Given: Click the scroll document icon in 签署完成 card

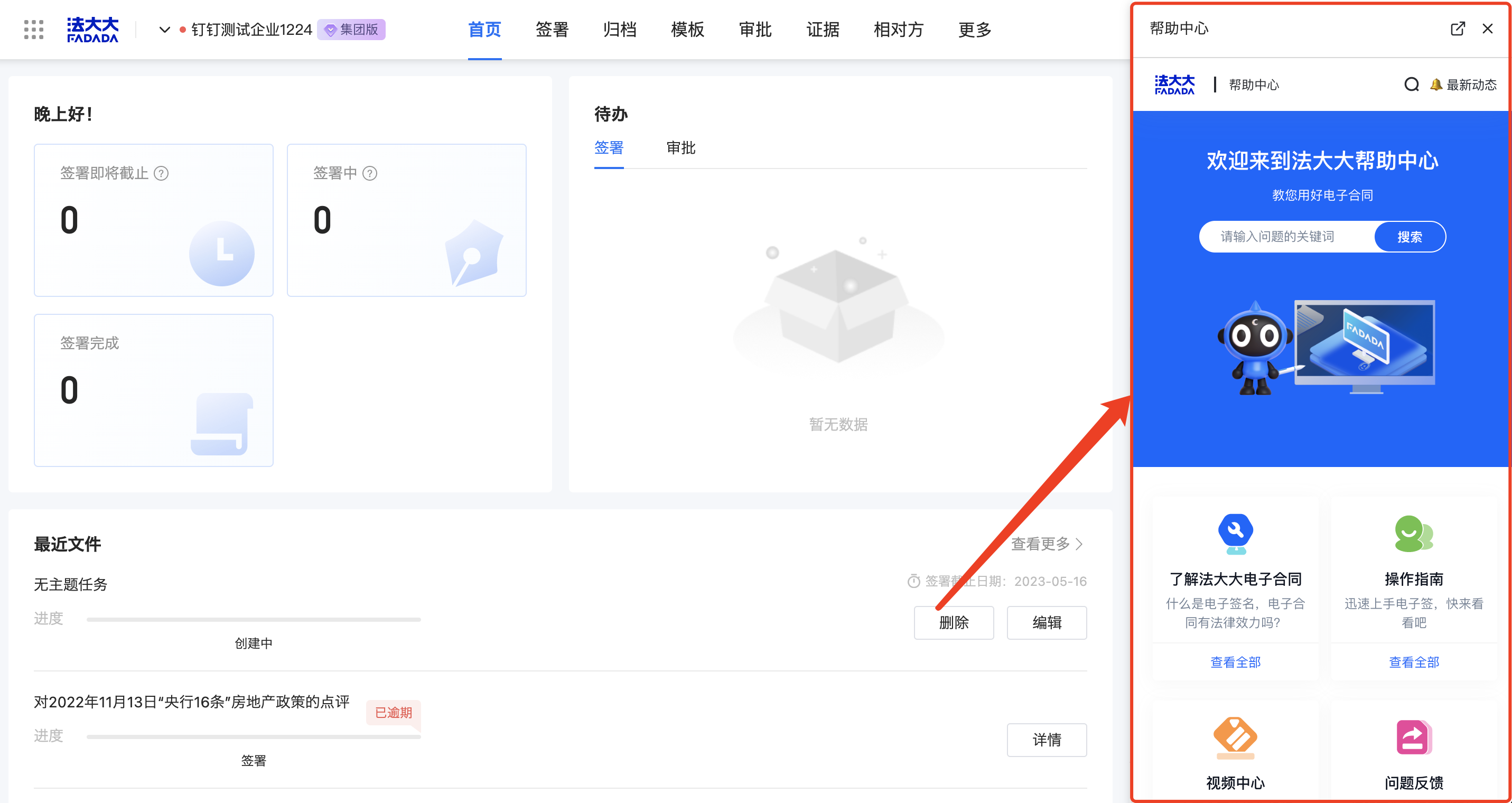Looking at the screenshot, I should (x=222, y=424).
